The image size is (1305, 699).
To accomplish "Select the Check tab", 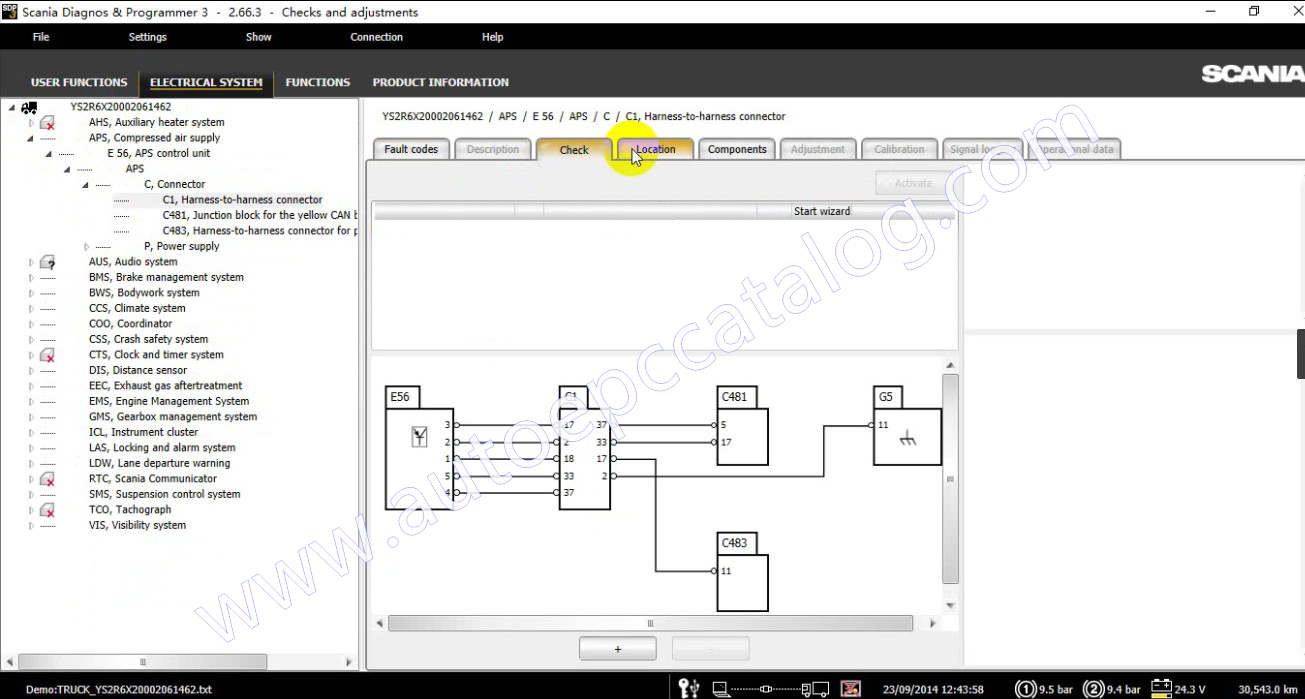I will pos(574,149).
